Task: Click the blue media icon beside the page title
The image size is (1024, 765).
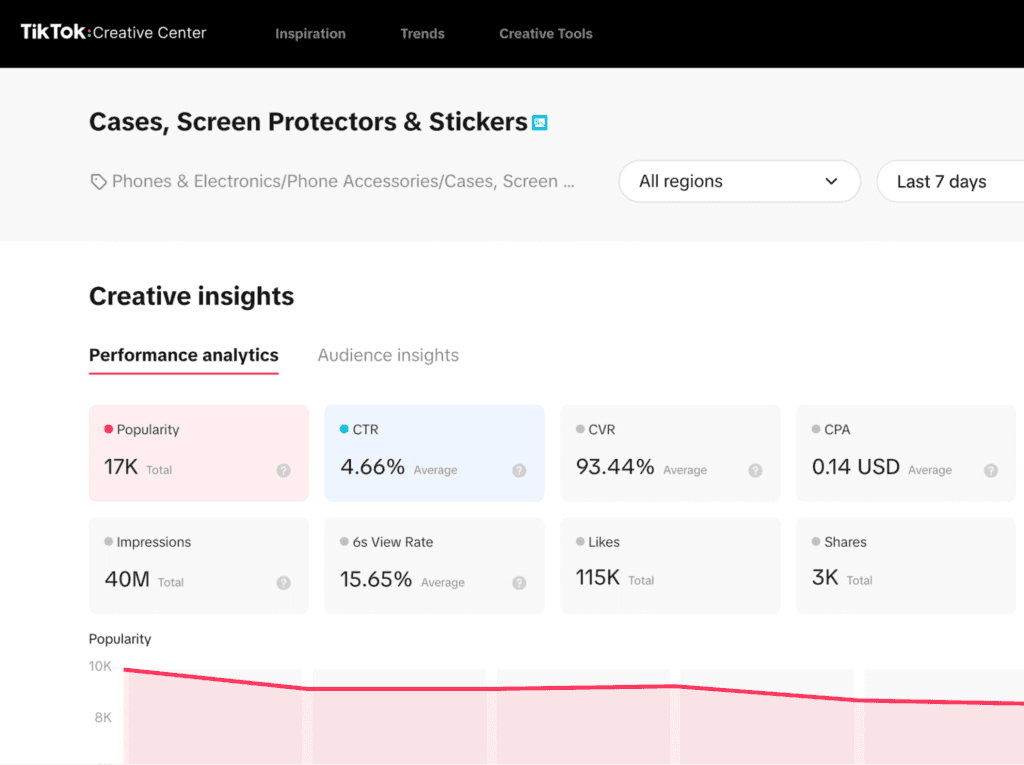Action: [540, 122]
